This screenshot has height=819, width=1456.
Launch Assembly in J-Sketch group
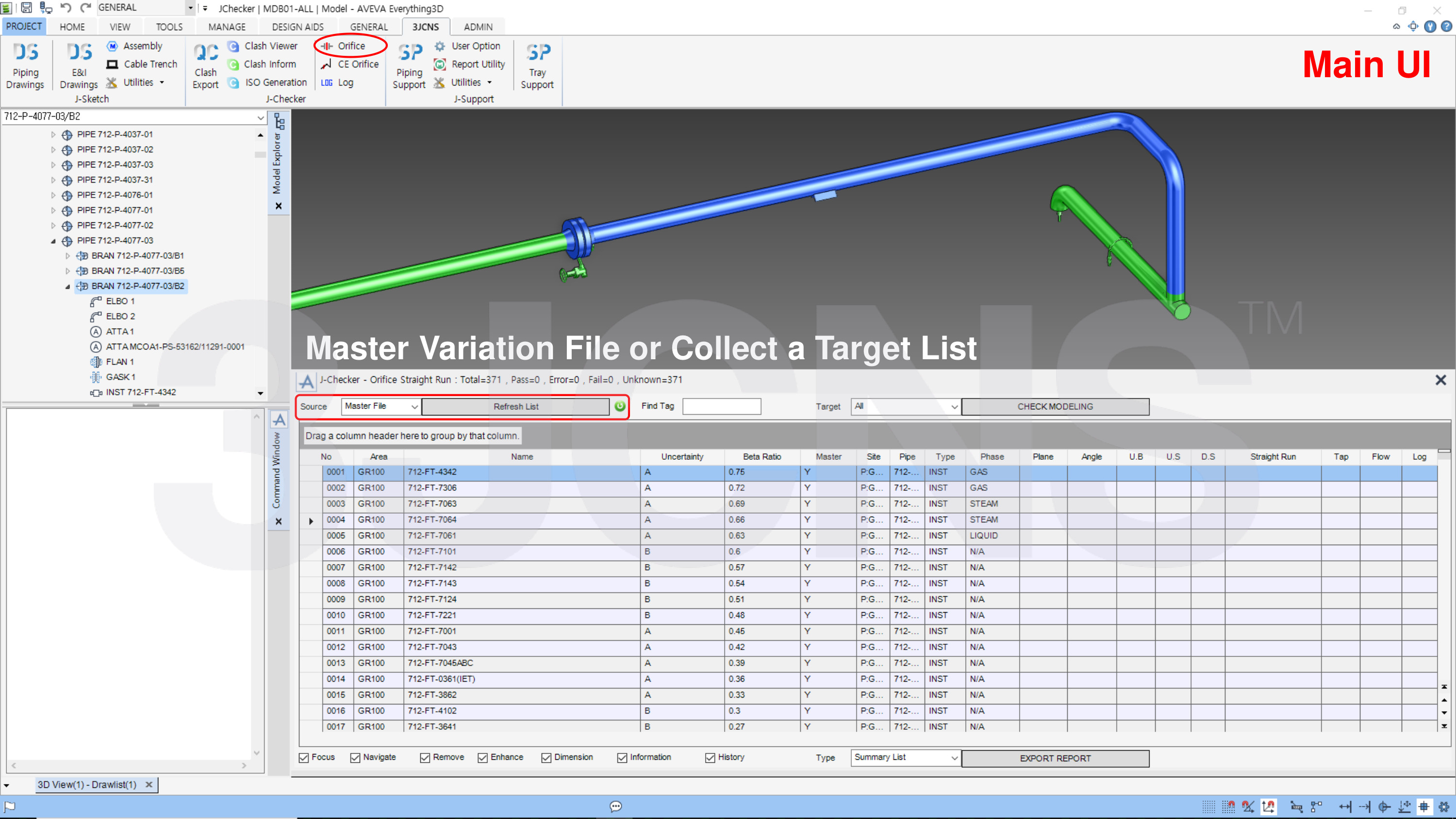pyautogui.click(x=134, y=46)
